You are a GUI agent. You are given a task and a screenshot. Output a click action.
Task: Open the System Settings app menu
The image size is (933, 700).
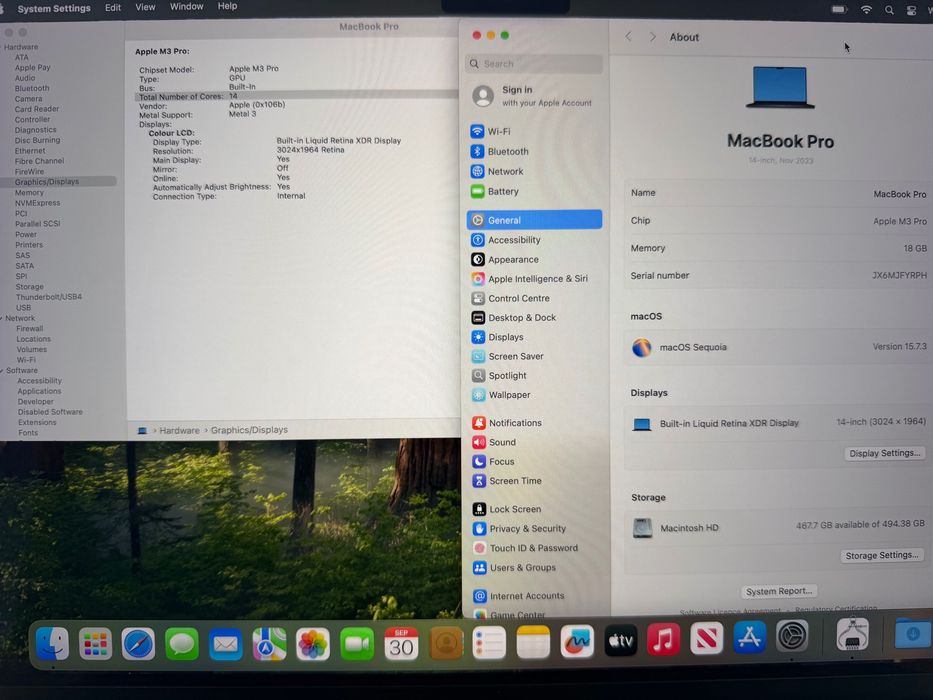click(x=54, y=8)
